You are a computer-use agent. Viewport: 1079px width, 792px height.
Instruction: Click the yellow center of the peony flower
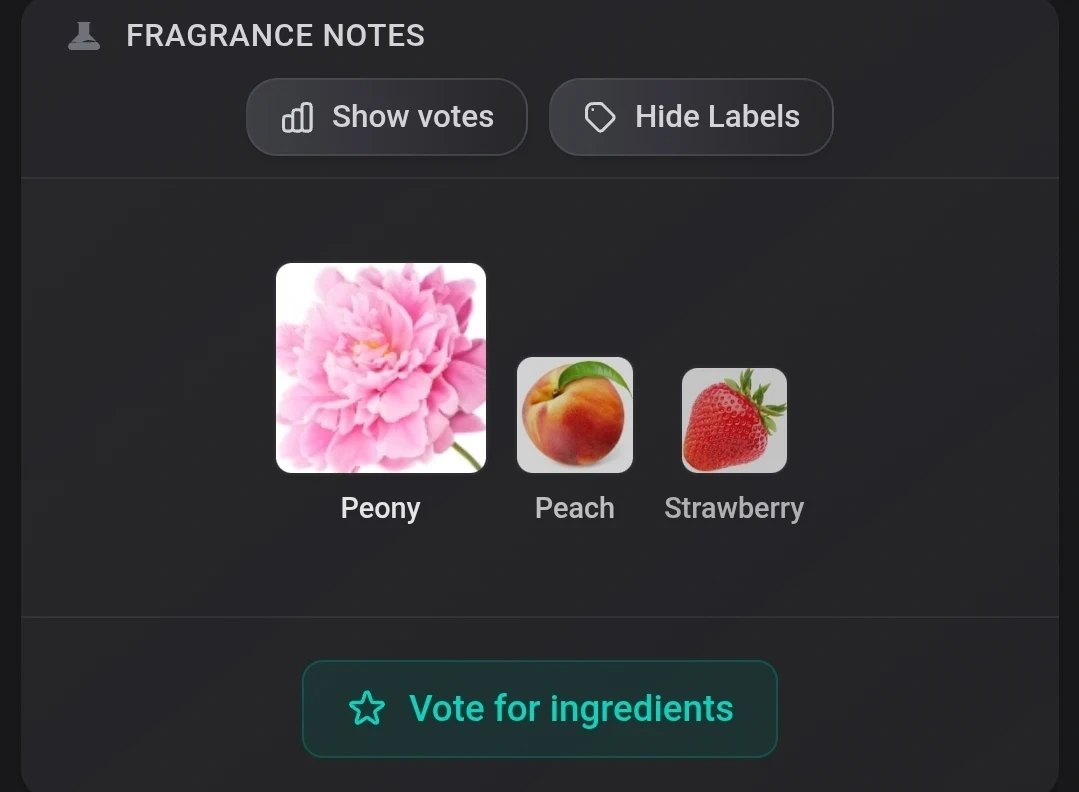tap(370, 348)
